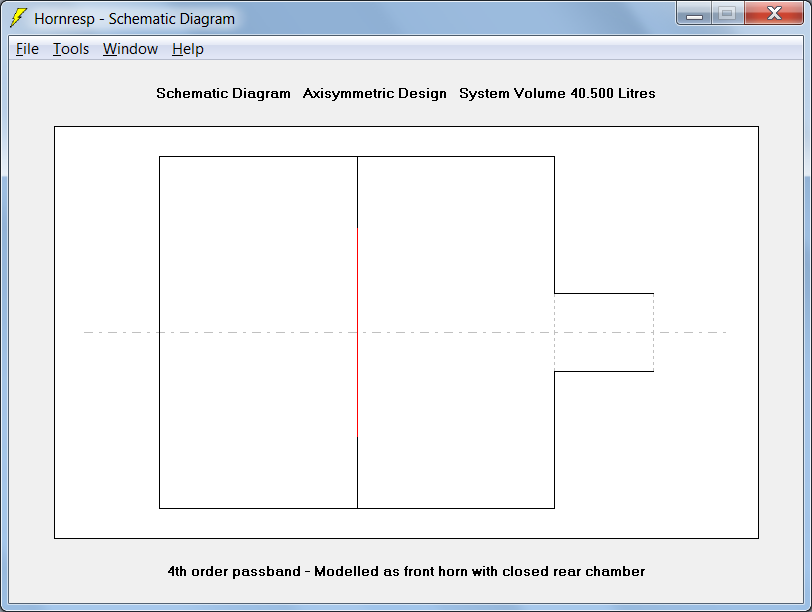Open the Help menu

point(187,49)
